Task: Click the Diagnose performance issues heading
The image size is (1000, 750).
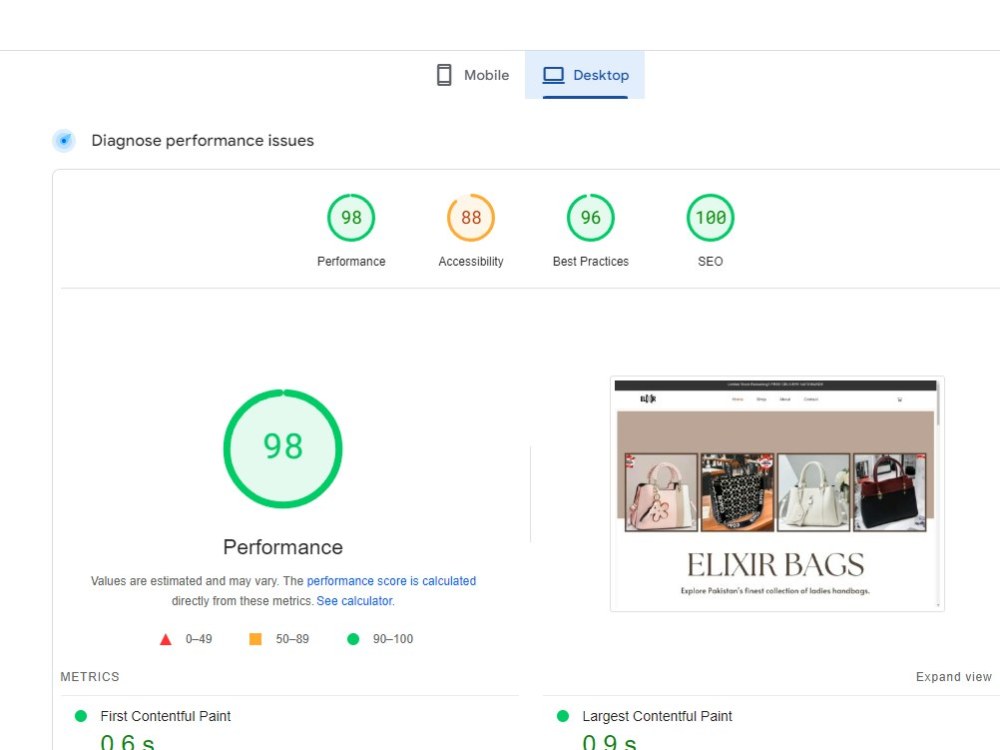Action: pyautogui.click(x=203, y=140)
